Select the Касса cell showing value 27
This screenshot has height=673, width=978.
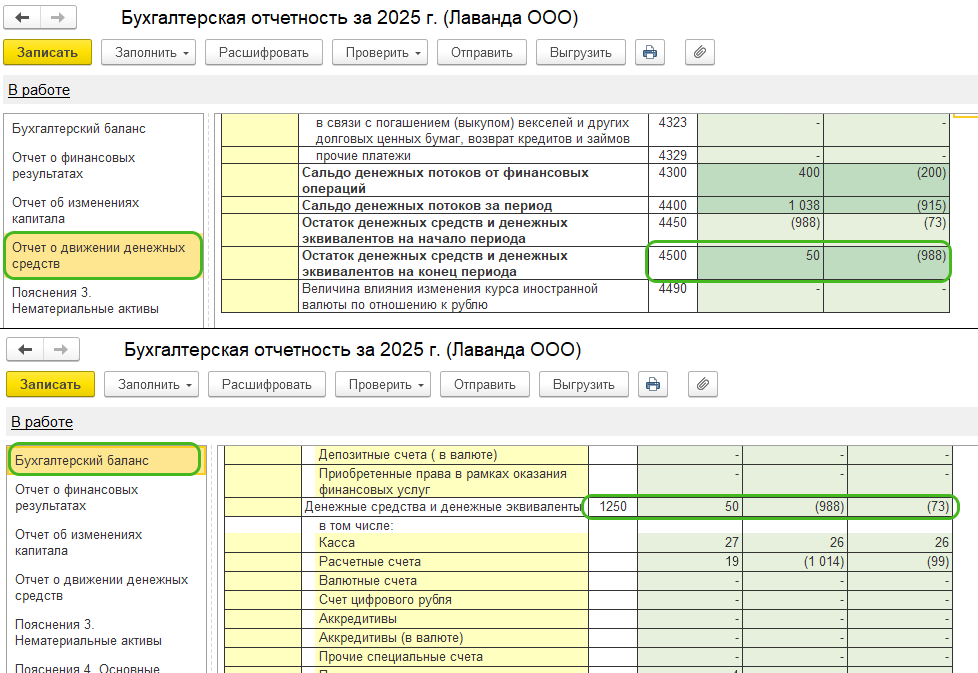690,542
